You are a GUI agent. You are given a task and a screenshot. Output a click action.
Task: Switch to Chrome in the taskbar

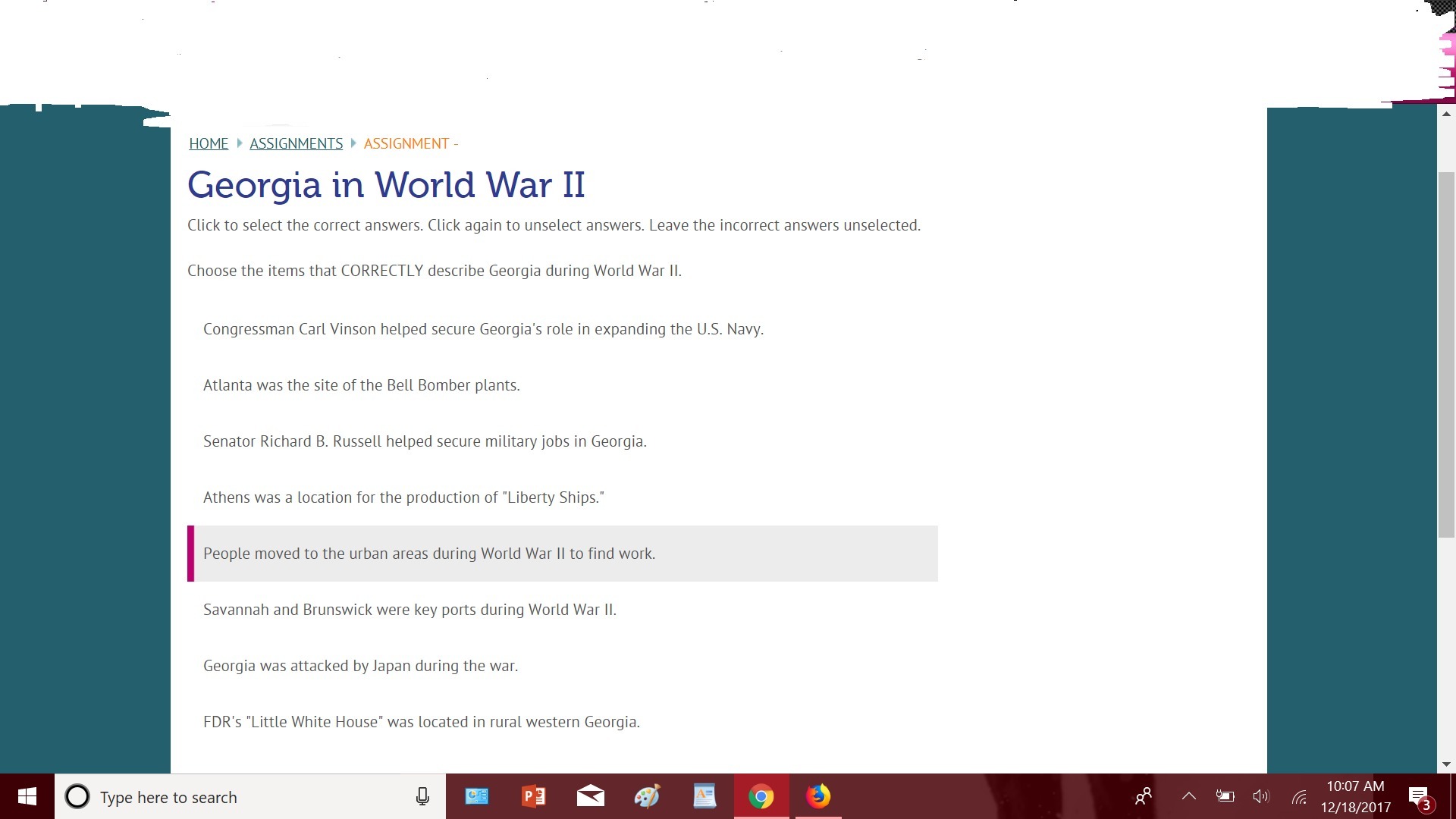point(761,796)
